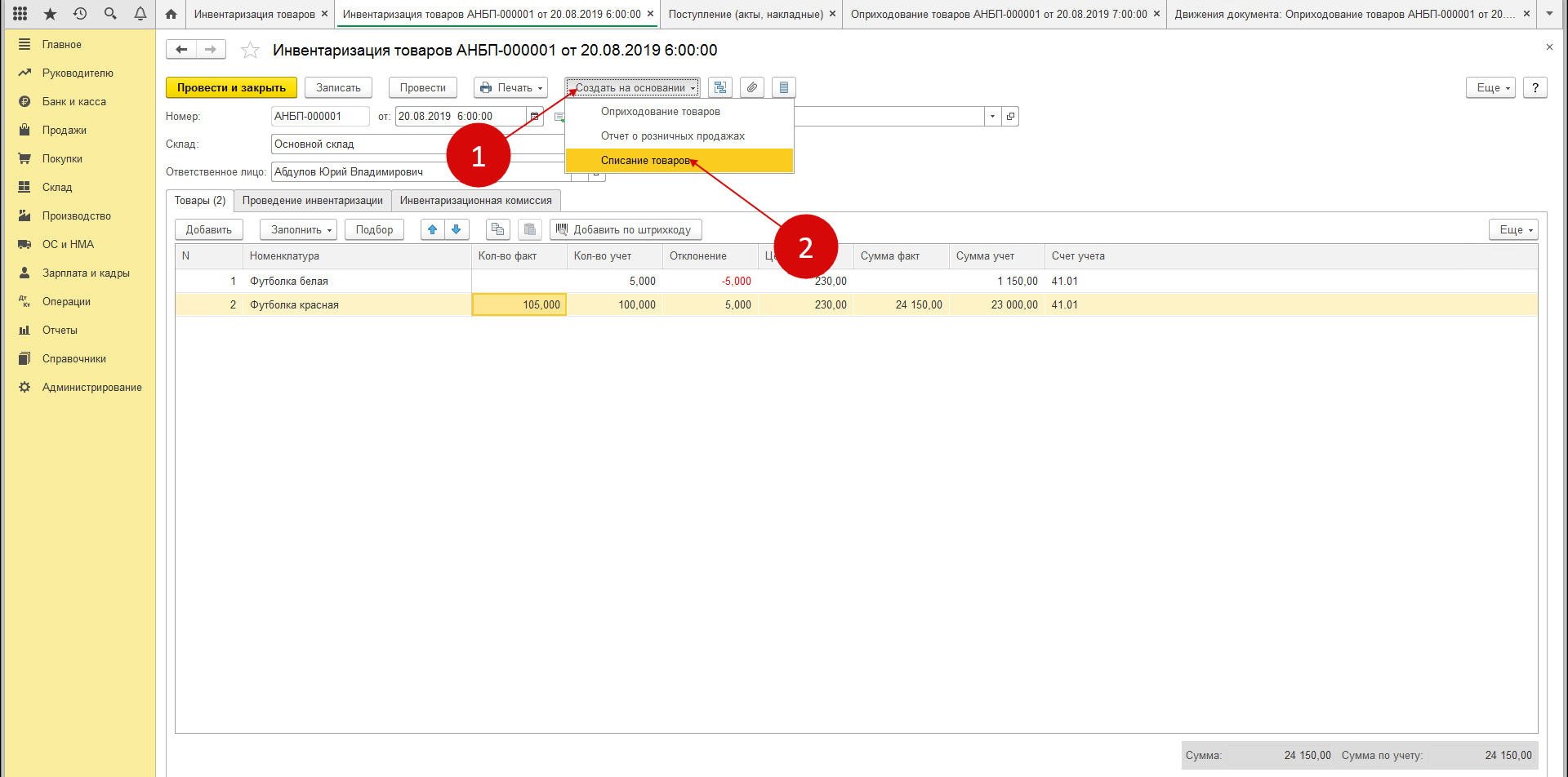Expand the top-right Еще menu
Viewport: 1568px width, 777px height.
point(1490,87)
